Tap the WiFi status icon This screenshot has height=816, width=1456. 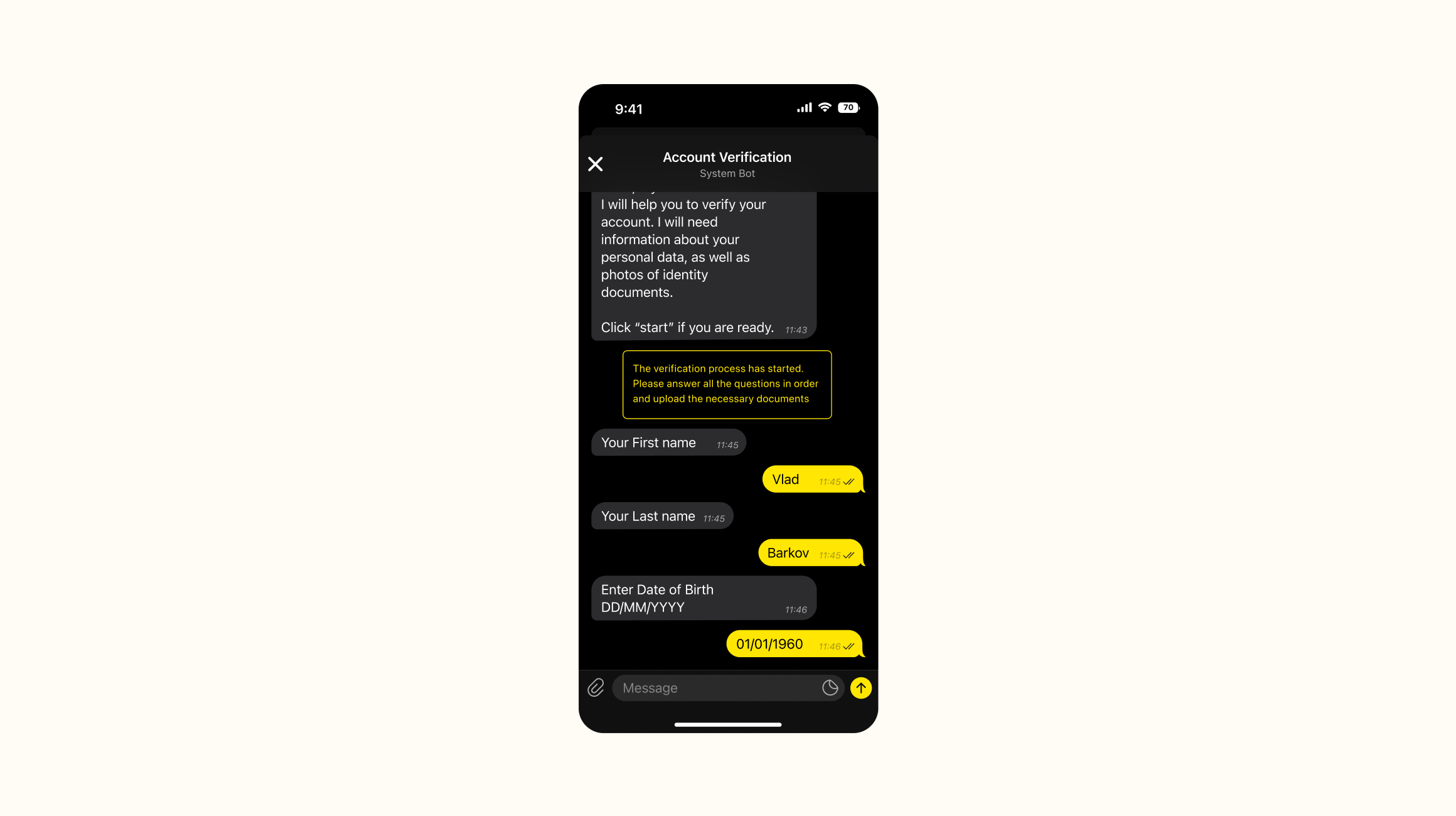coord(825,108)
